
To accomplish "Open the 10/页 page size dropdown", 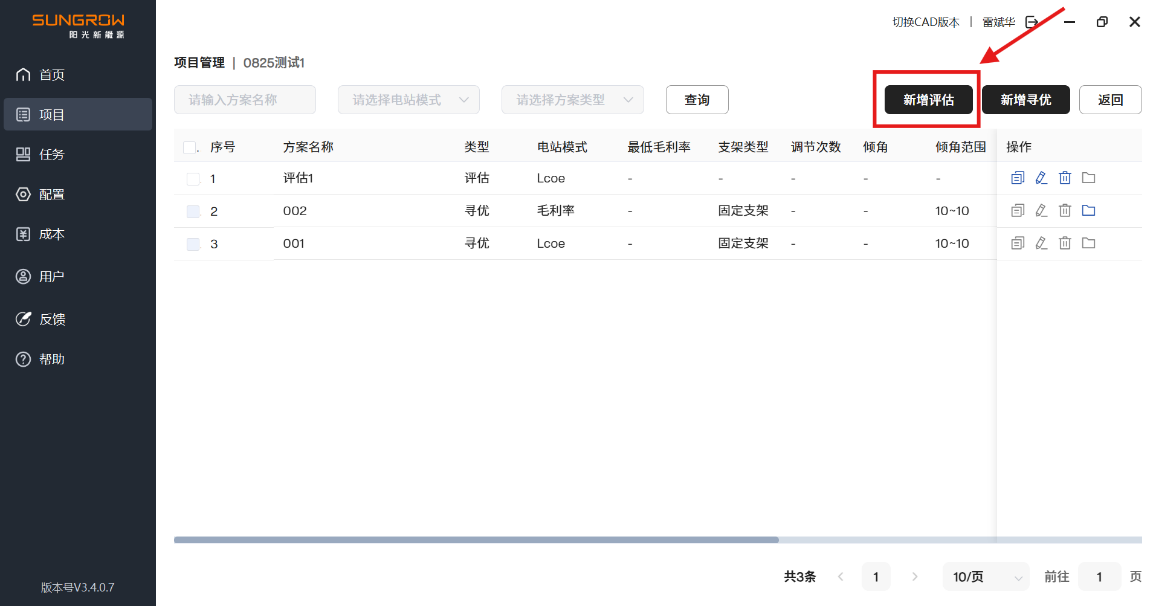I will [985, 577].
